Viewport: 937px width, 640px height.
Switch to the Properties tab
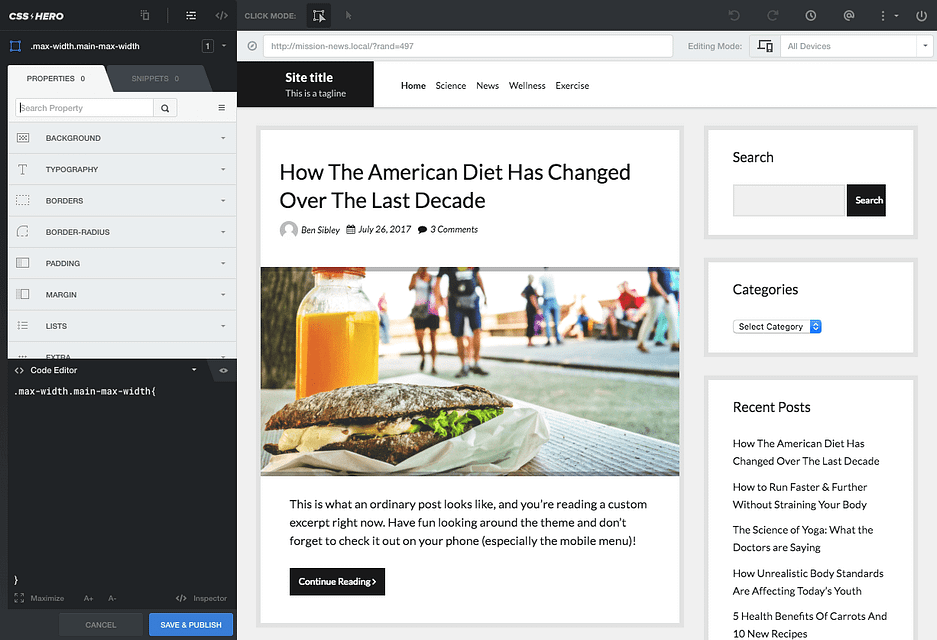click(56, 78)
